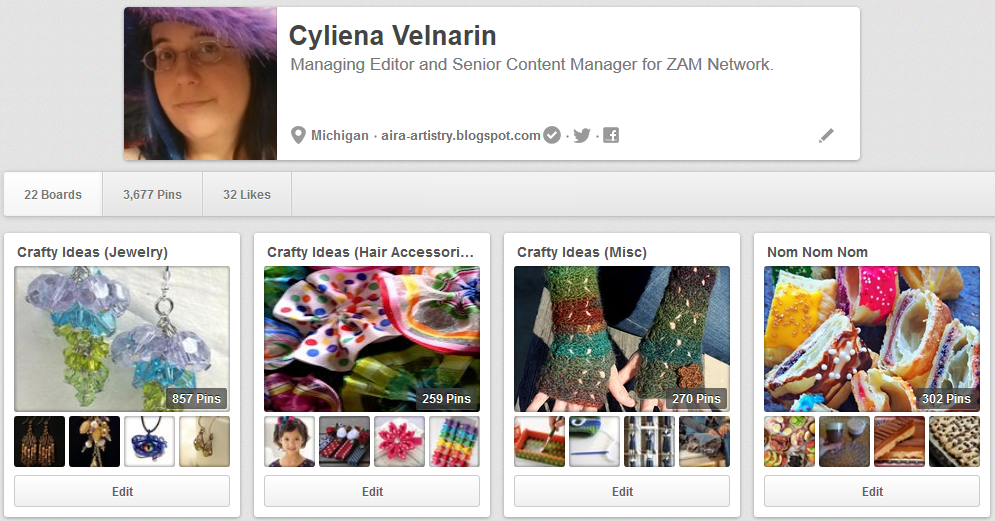Click the pencil edit profile icon
995x521 pixels.
[826, 136]
